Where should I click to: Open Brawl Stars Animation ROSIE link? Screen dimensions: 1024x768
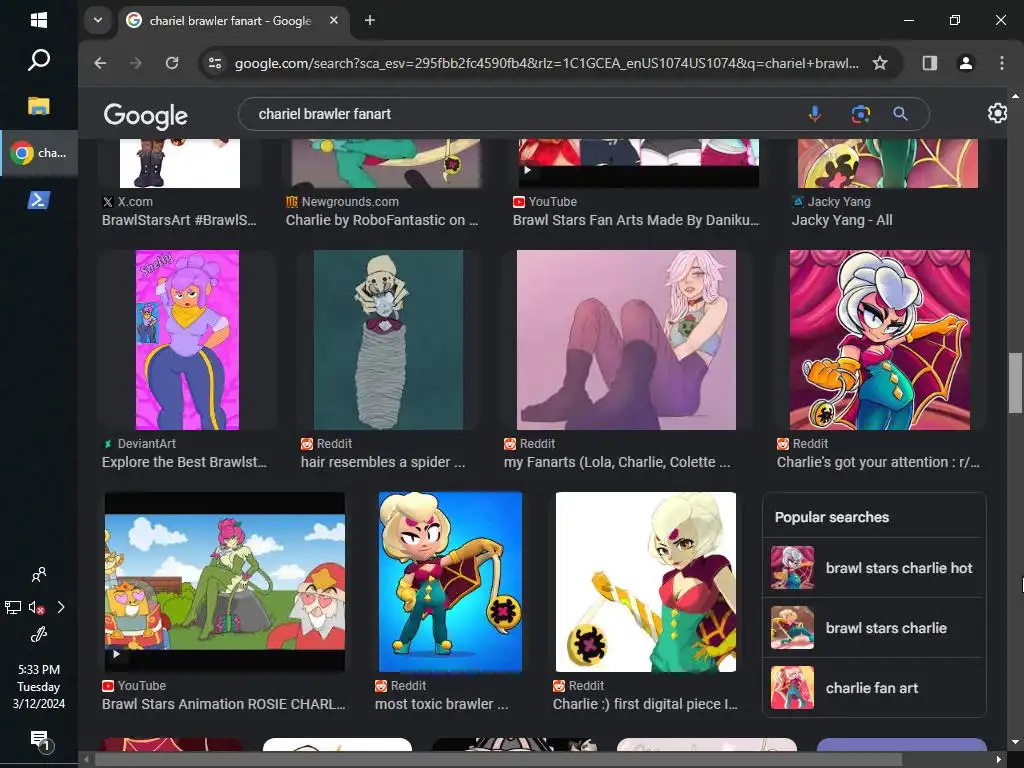223,704
